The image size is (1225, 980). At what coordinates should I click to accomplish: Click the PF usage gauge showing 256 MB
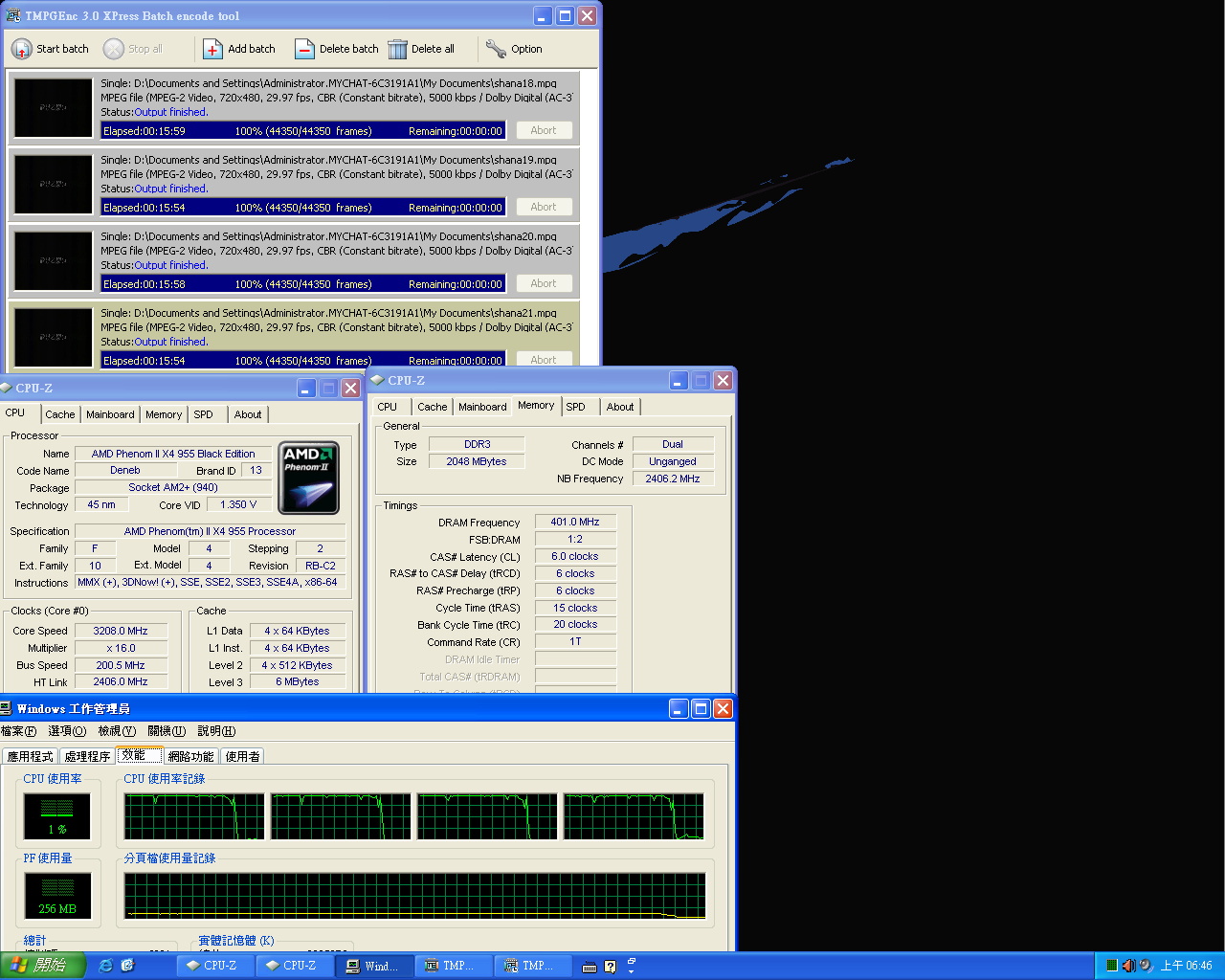(x=56, y=896)
